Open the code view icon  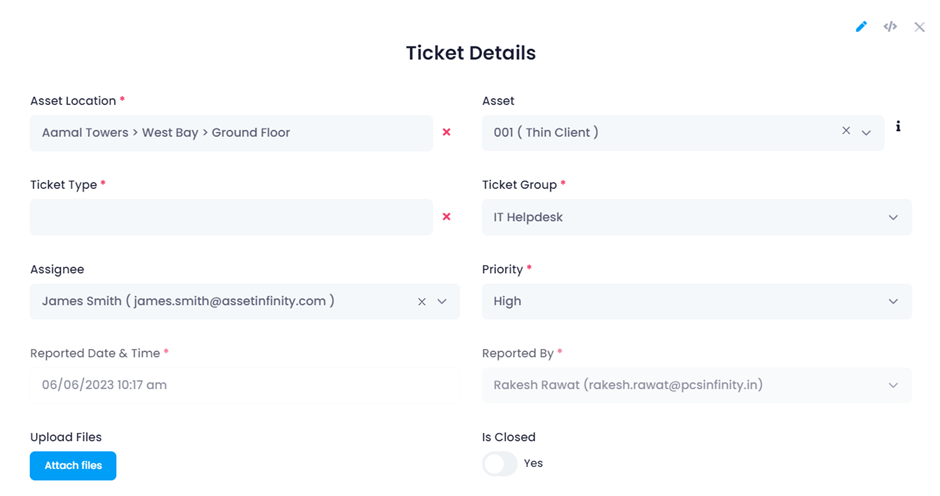[x=890, y=27]
